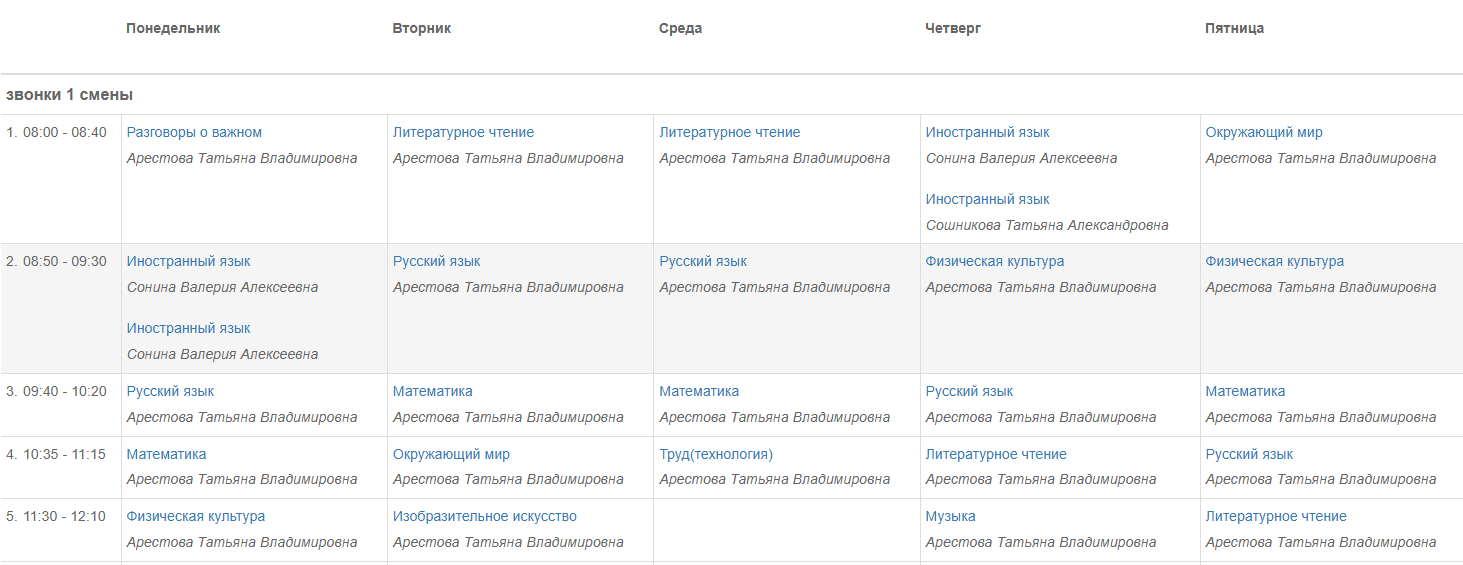Viewport: 1463px width, 565px height.
Task: Open Friday fifth-period Литературное чтение link
Action: tap(1276, 516)
